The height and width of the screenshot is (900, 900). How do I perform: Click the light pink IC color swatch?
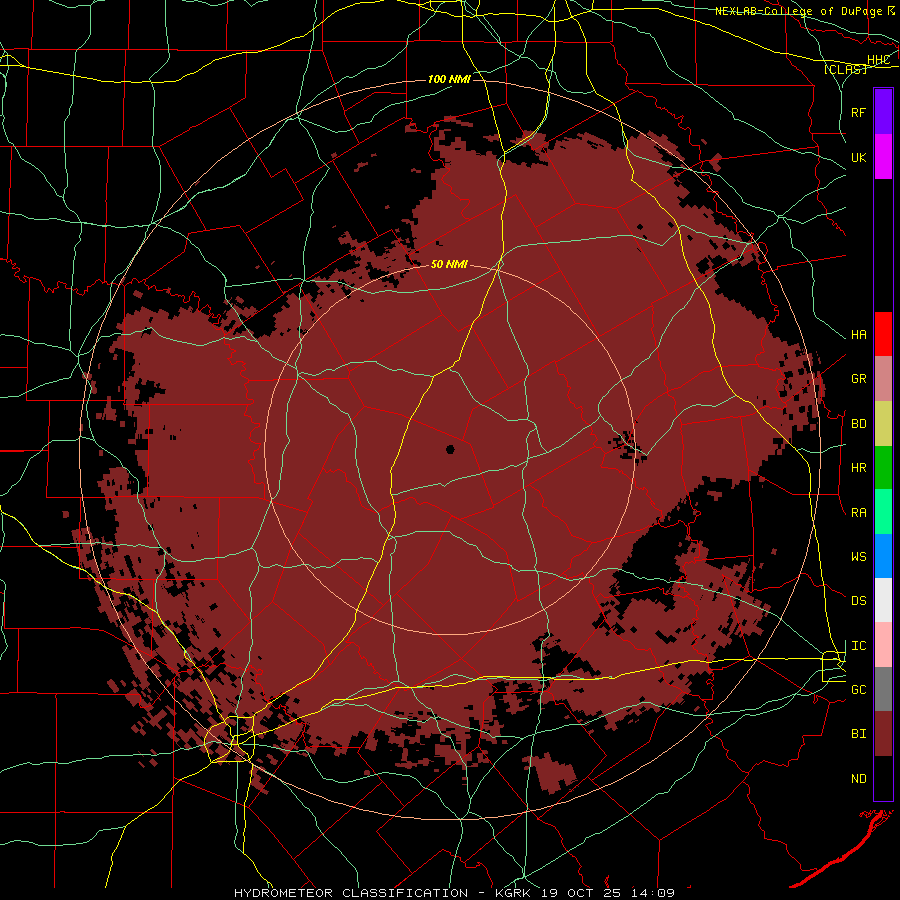(x=883, y=645)
